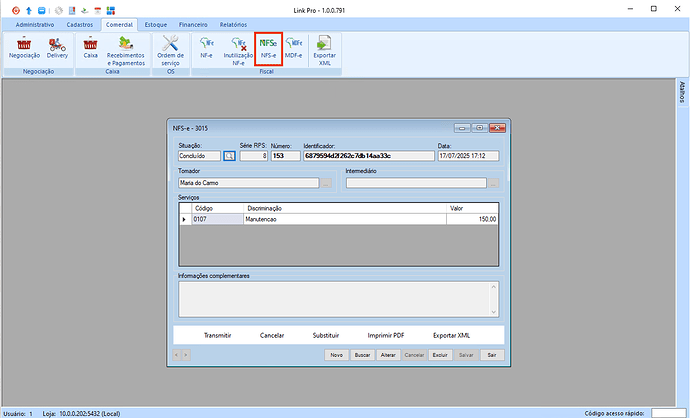690x418 pixels.
Task: Open Ordem de serviço tools icon
Action: 170,44
